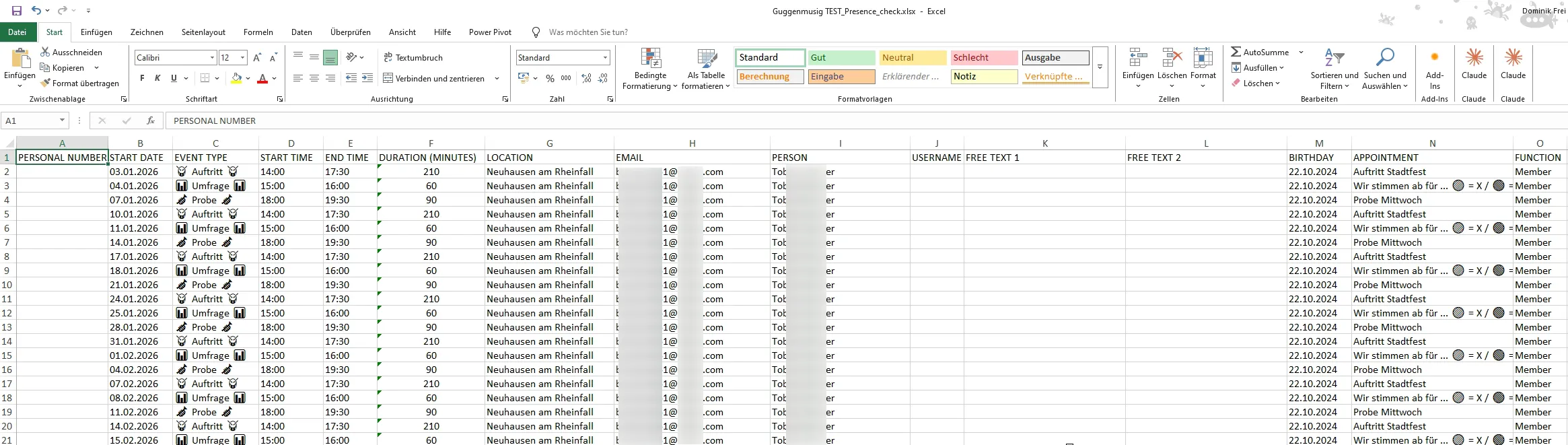Image resolution: width=1568 pixels, height=445 pixels.
Task: Click Format übertragen paintbrush
Action: (45, 83)
